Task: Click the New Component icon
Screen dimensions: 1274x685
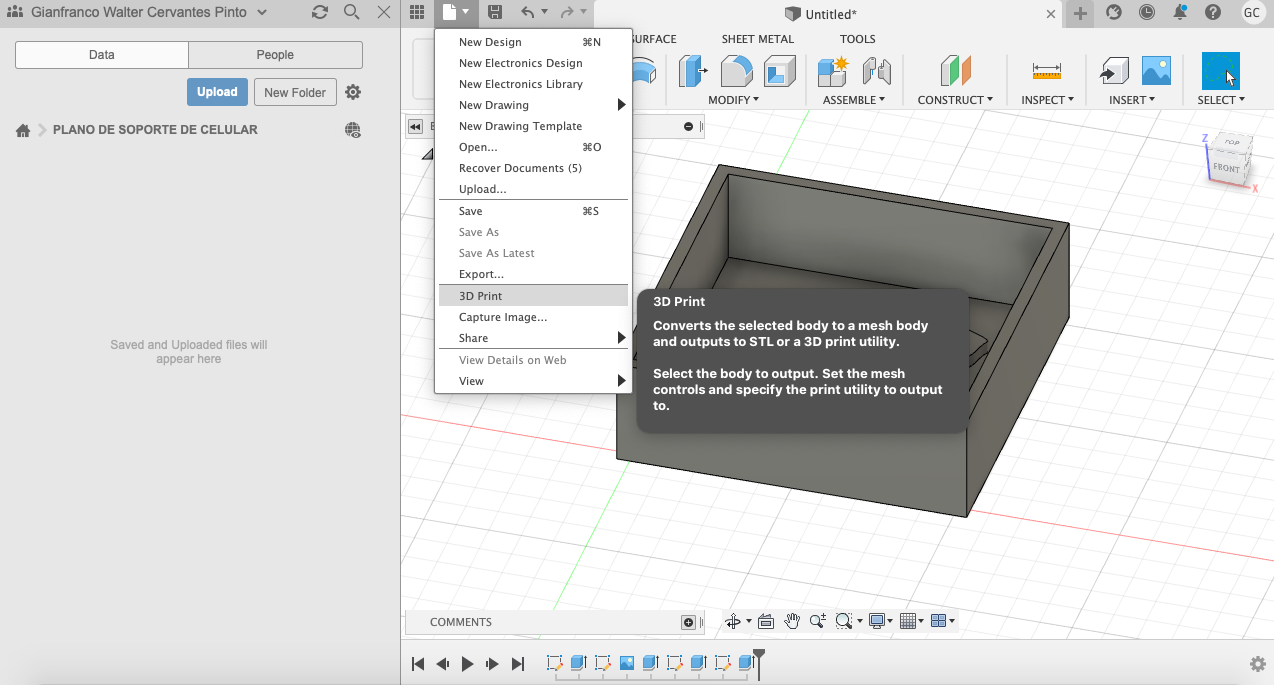Action: [832, 71]
